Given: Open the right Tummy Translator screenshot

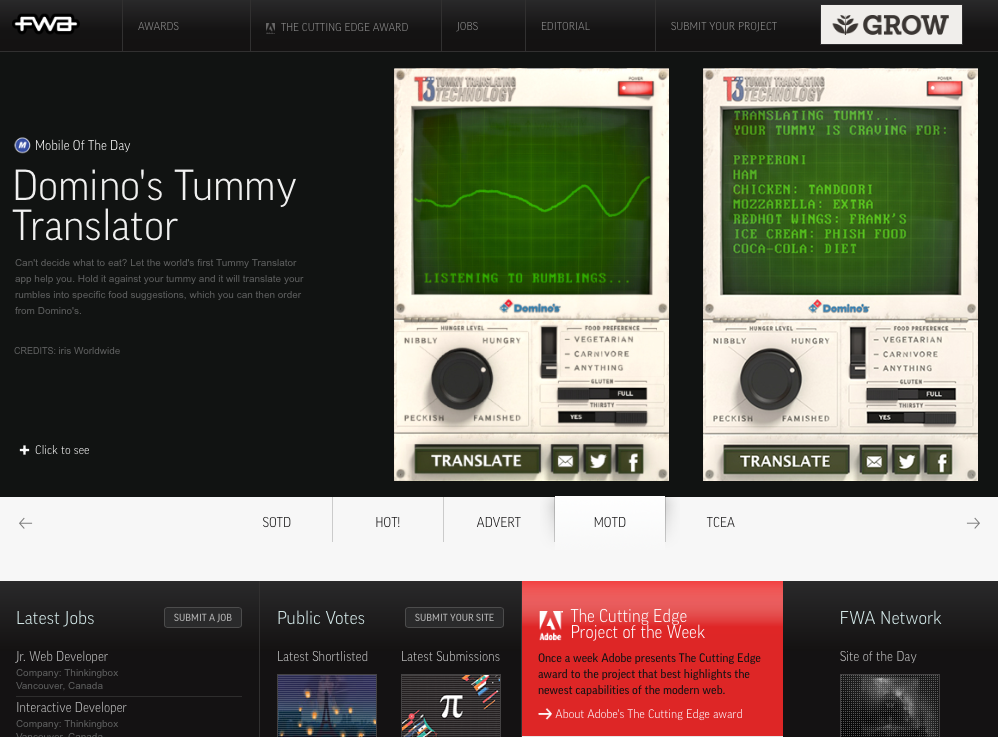Looking at the screenshot, I should coord(840,274).
